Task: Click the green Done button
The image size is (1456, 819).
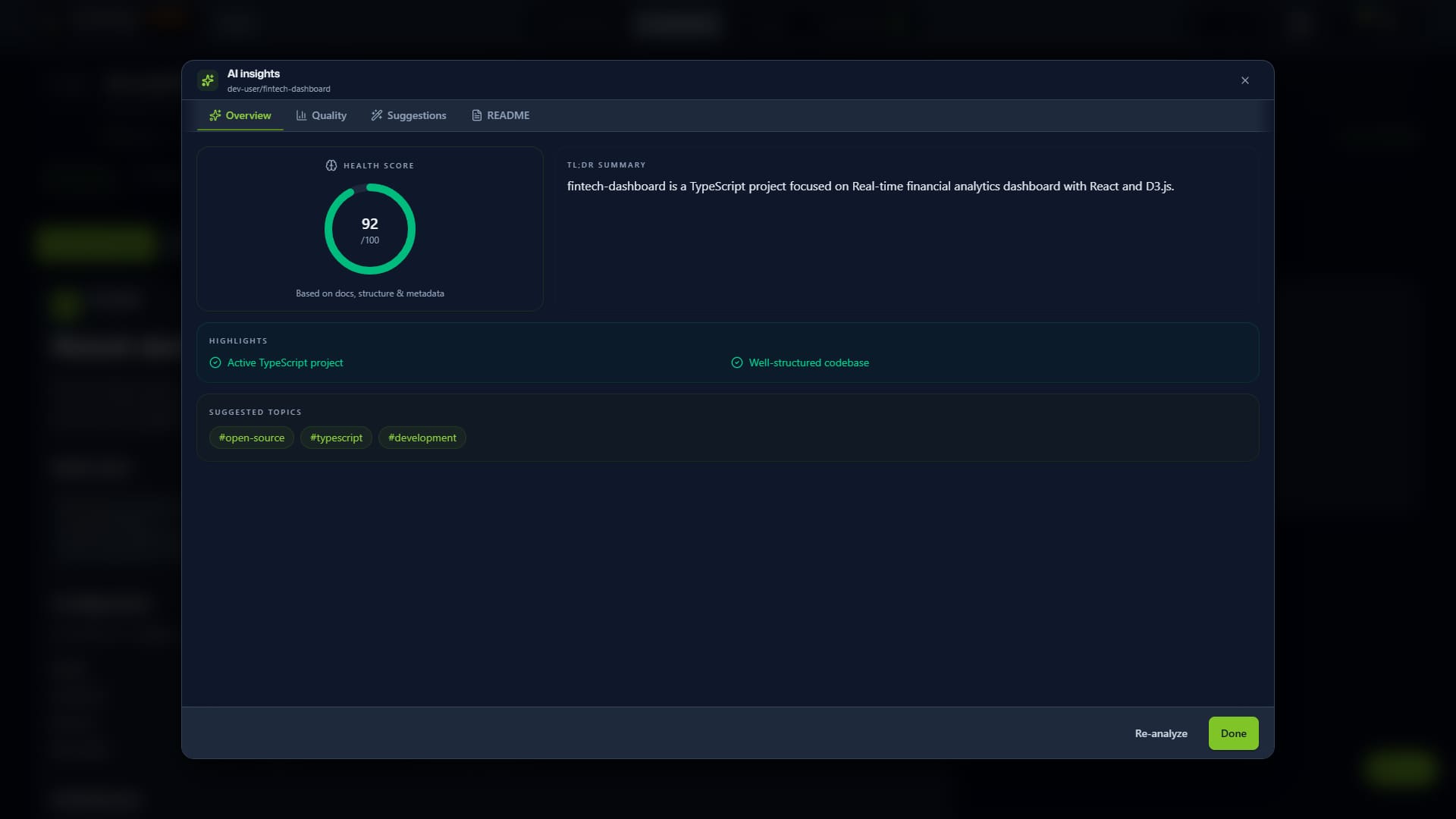Action: pyautogui.click(x=1234, y=733)
